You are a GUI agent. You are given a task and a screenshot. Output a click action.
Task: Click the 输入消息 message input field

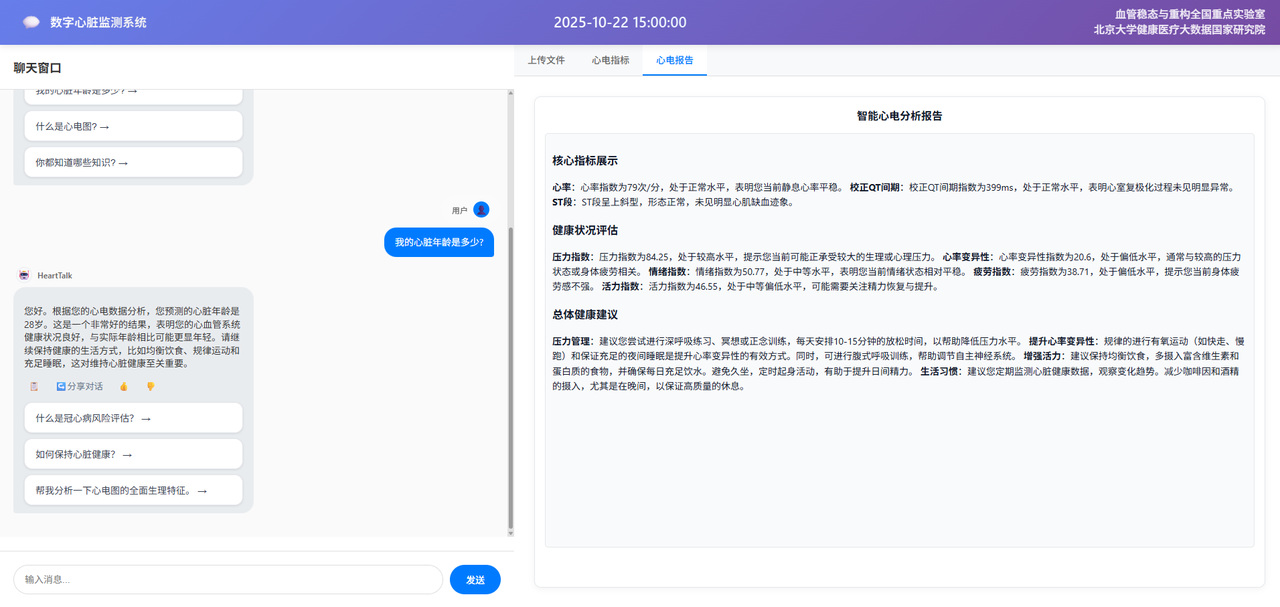click(228, 579)
